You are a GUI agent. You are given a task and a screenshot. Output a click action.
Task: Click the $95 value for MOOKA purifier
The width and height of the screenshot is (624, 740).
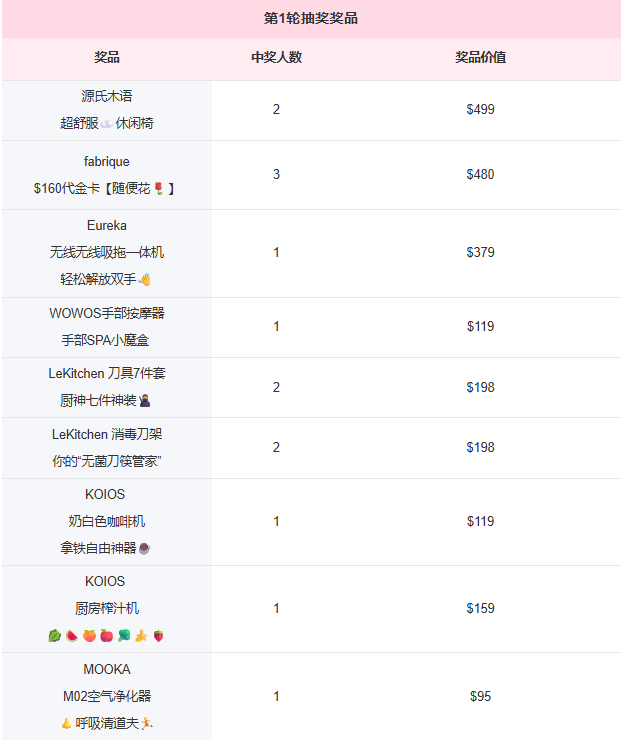click(x=481, y=696)
